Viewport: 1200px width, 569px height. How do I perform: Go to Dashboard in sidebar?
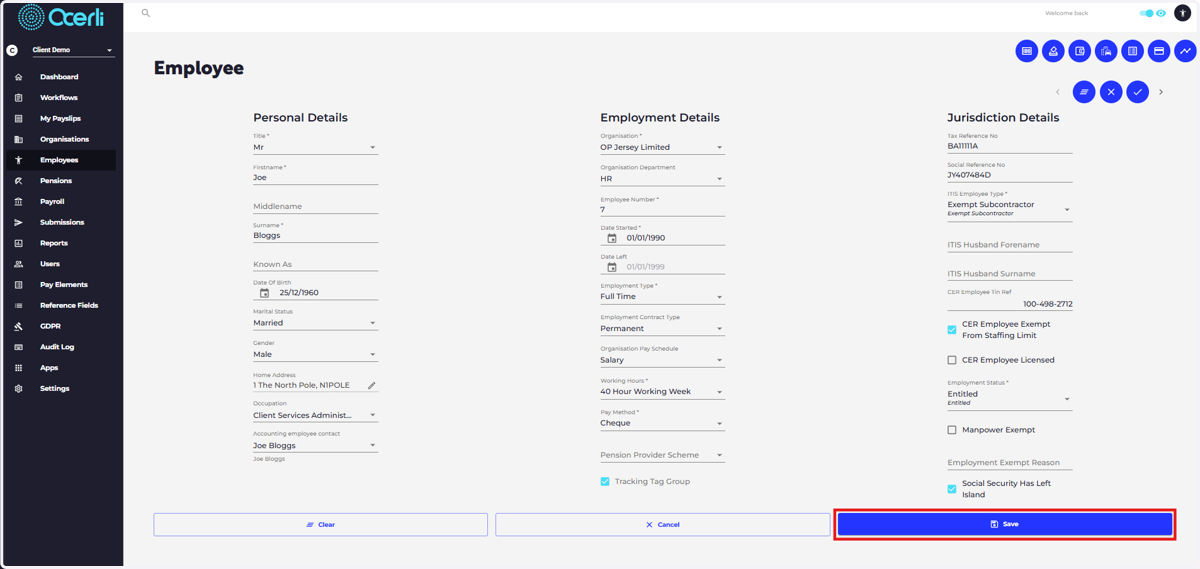tap(59, 77)
